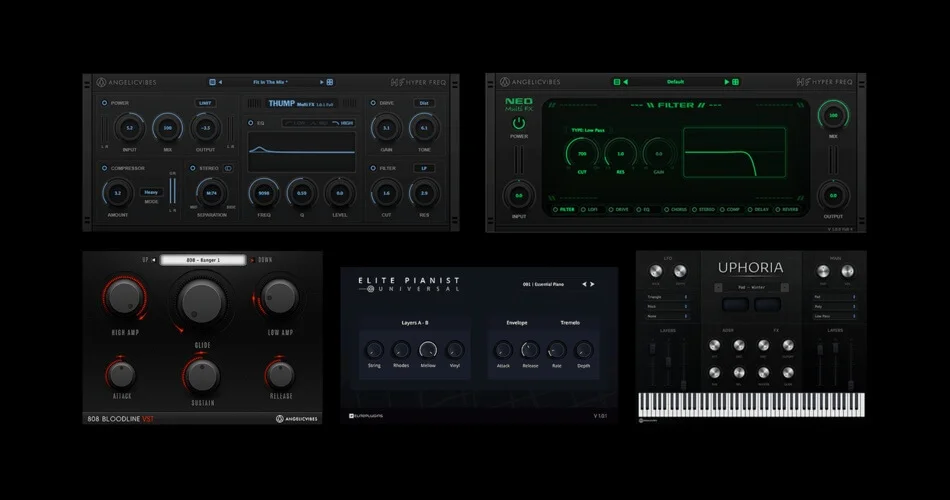Select FILTER tab in NEO
The width and height of the screenshot is (950, 500).
pyautogui.click(x=563, y=210)
